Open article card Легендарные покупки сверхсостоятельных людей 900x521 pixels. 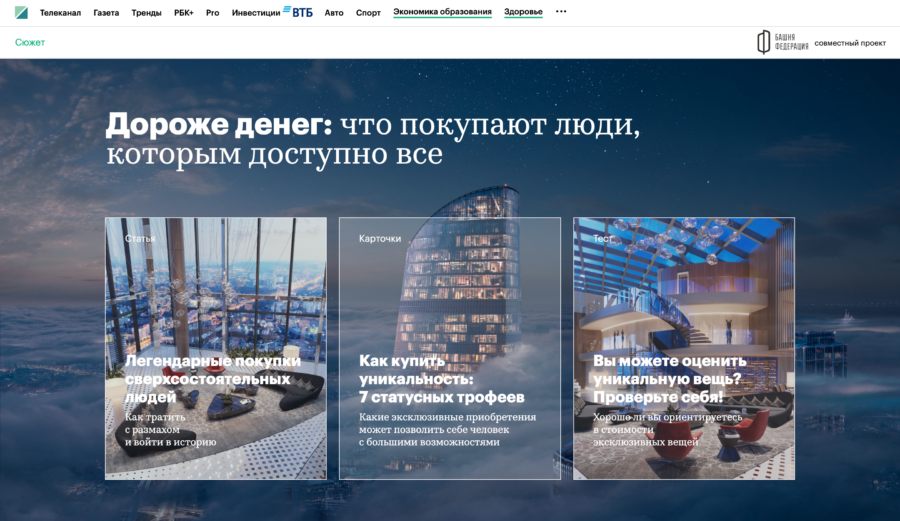(x=216, y=348)
